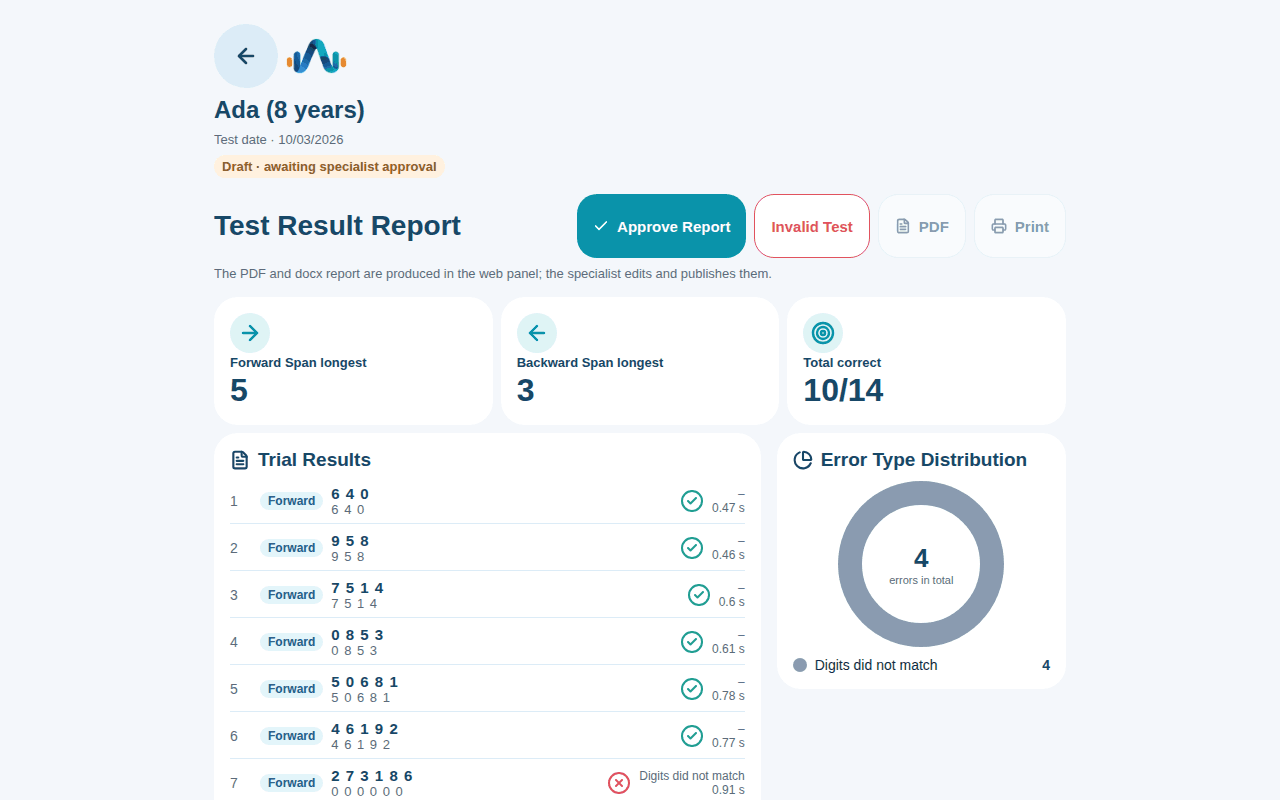Approve the report
This screenshot has height=800, width=1280.
[661, 226]
